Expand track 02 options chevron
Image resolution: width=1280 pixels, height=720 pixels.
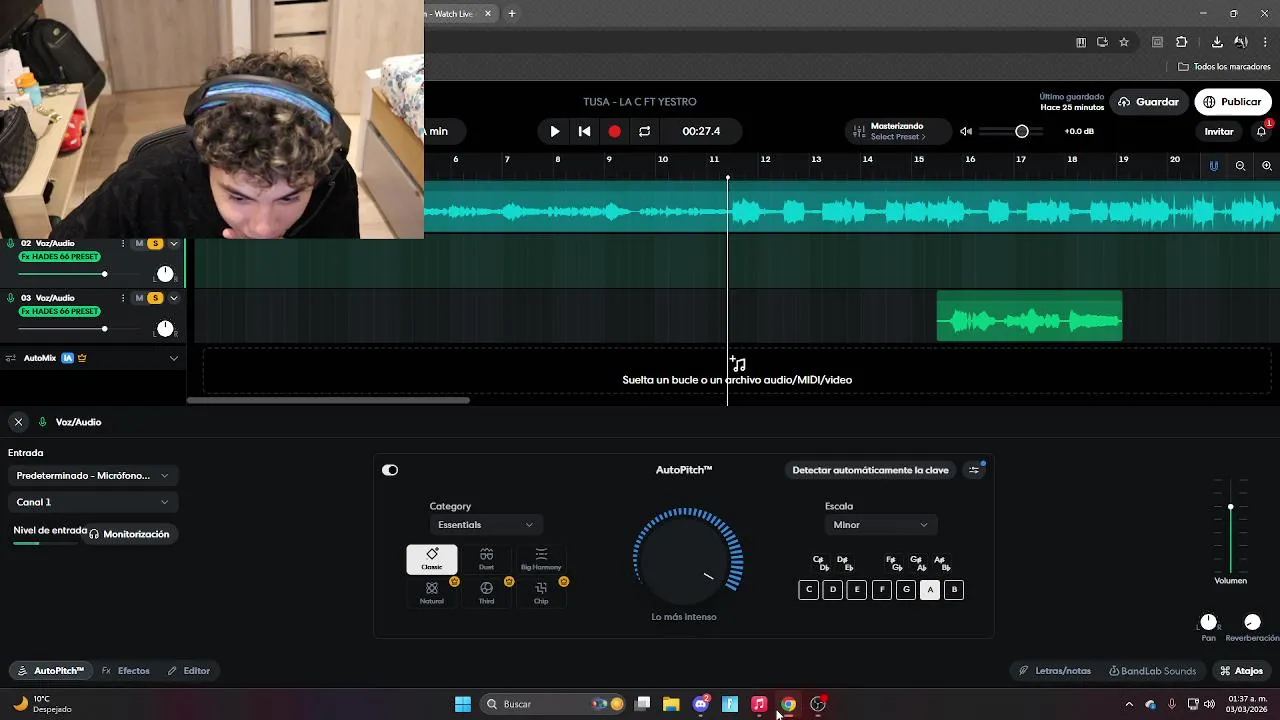(174, 243)
